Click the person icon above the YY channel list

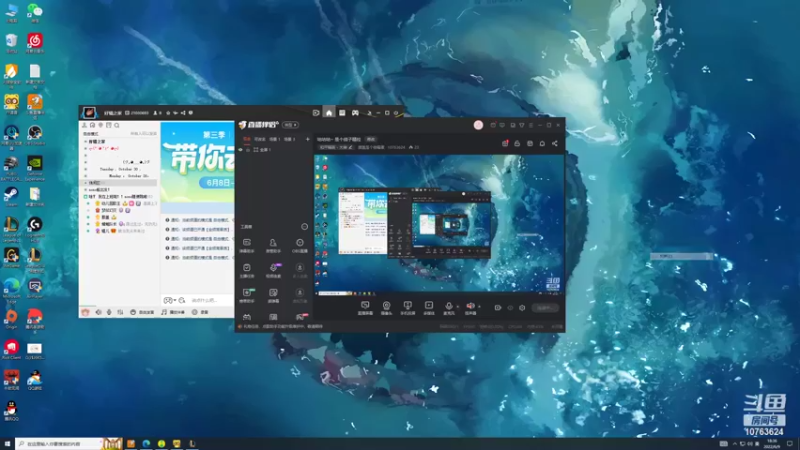pos(84,125)
